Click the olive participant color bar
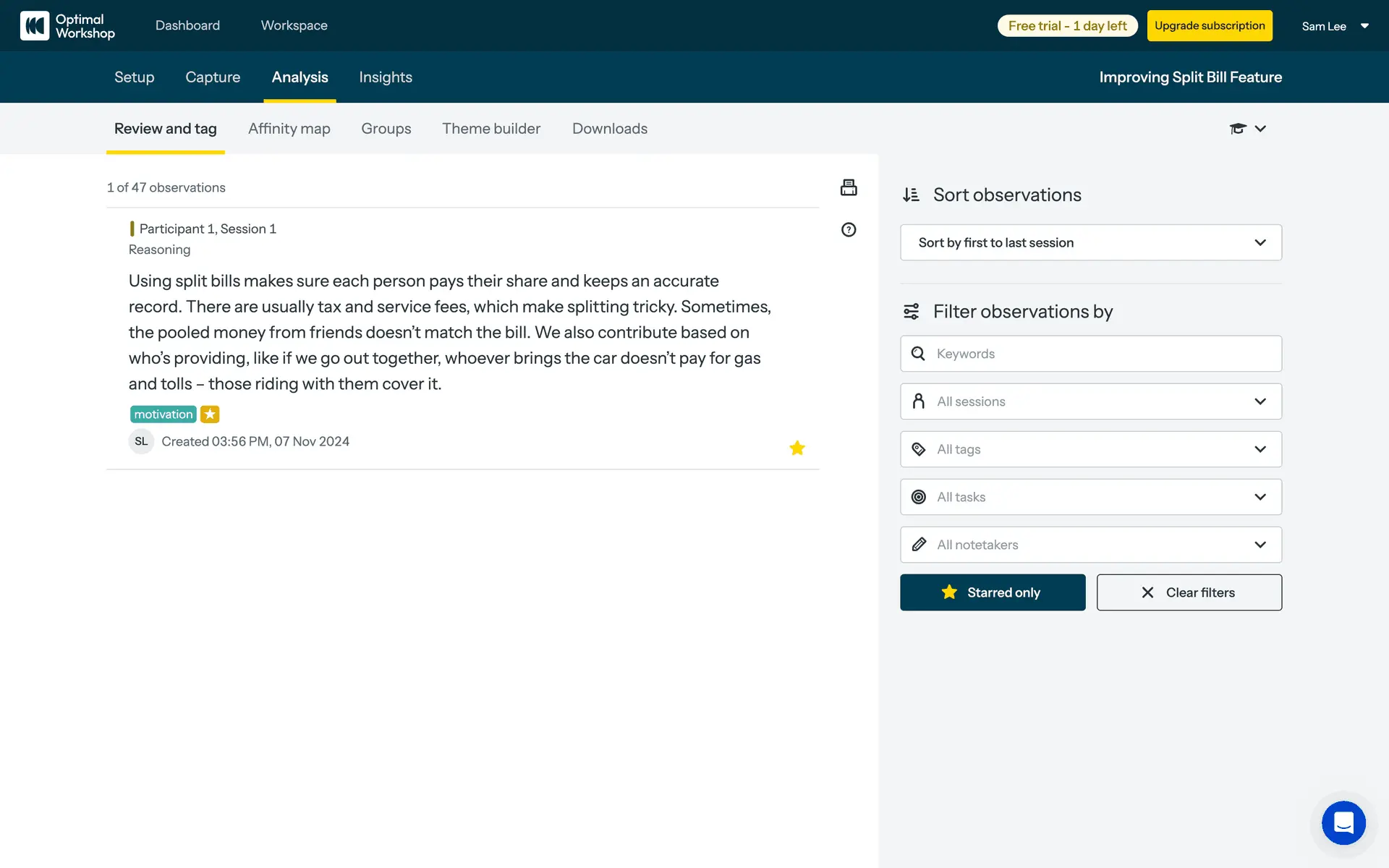1389x868 pixels. pos(132,229)
